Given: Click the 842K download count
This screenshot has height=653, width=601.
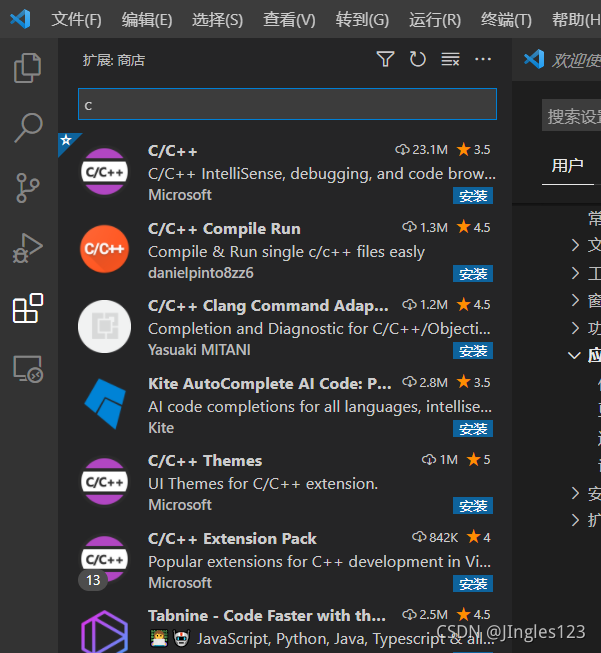Looking at the screenshot, I should click(435, 537).
